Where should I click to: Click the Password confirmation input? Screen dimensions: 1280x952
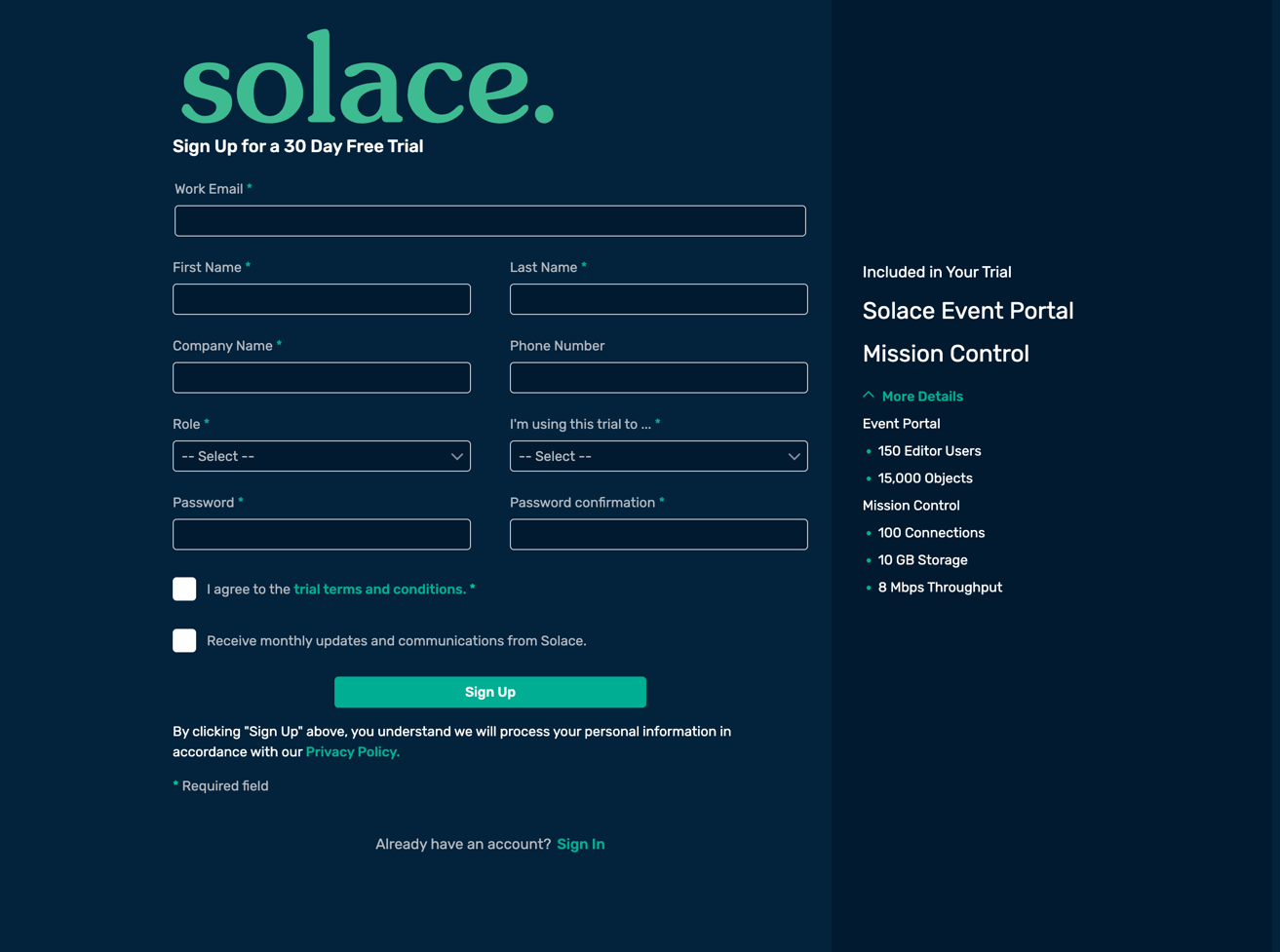[659, 534]
